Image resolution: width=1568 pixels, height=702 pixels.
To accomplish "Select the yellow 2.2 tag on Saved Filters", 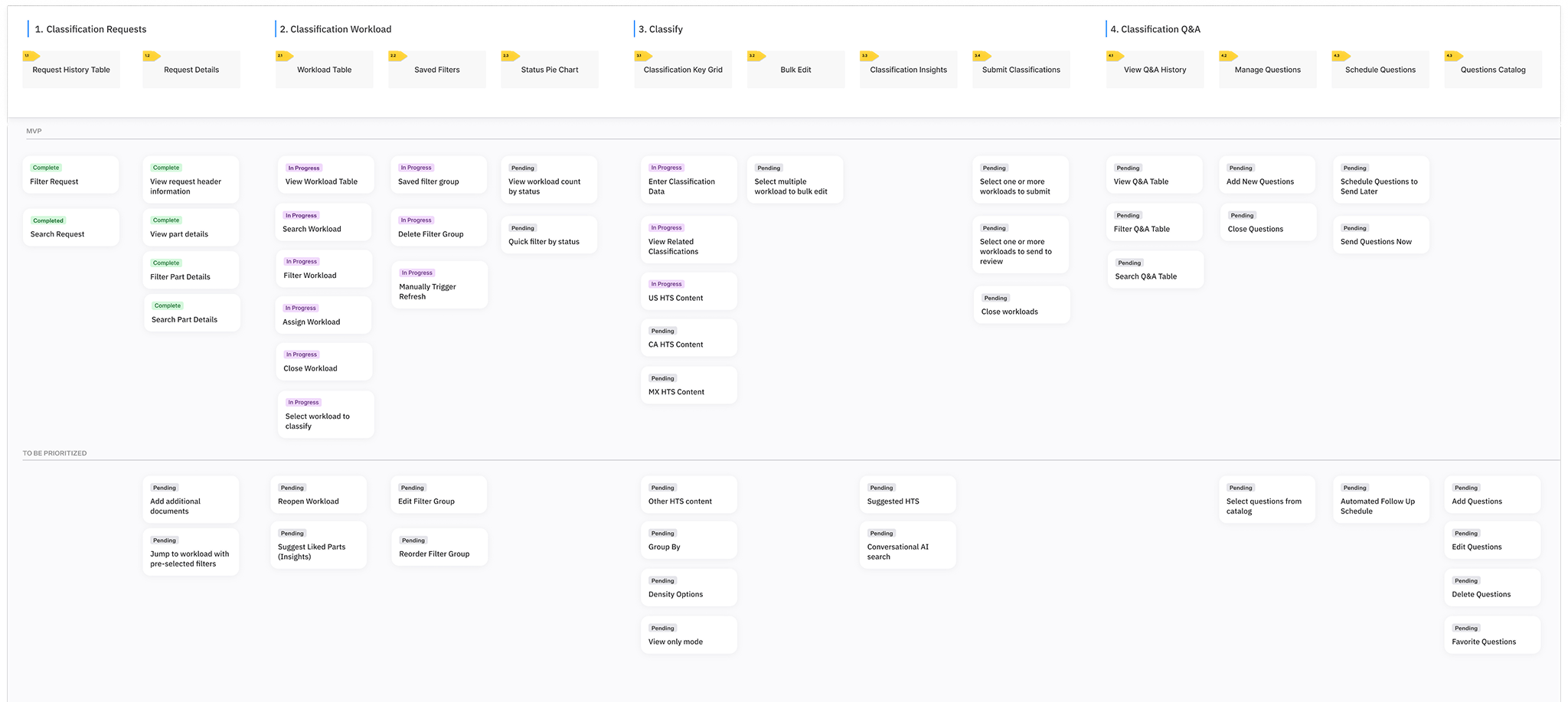I will pos(398,56).
